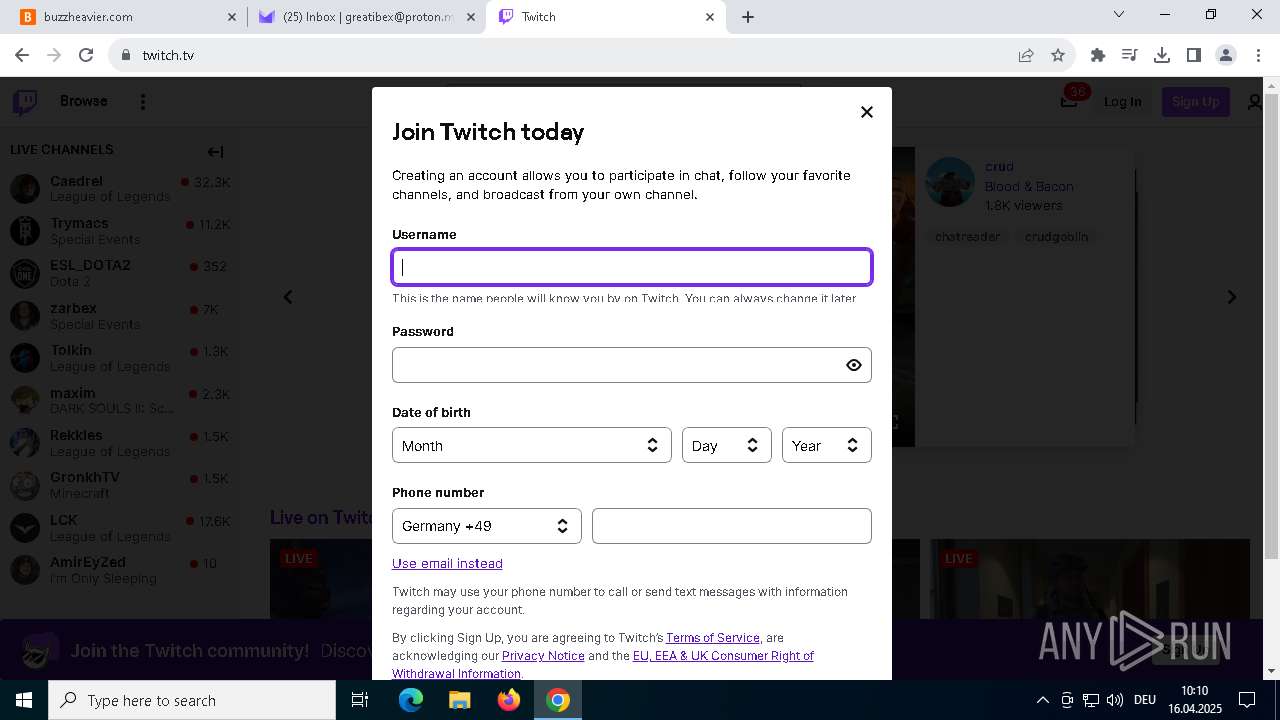Close the Join Twitch dialog
This screenshot has width=1280, height=720.
click(867, 112)
